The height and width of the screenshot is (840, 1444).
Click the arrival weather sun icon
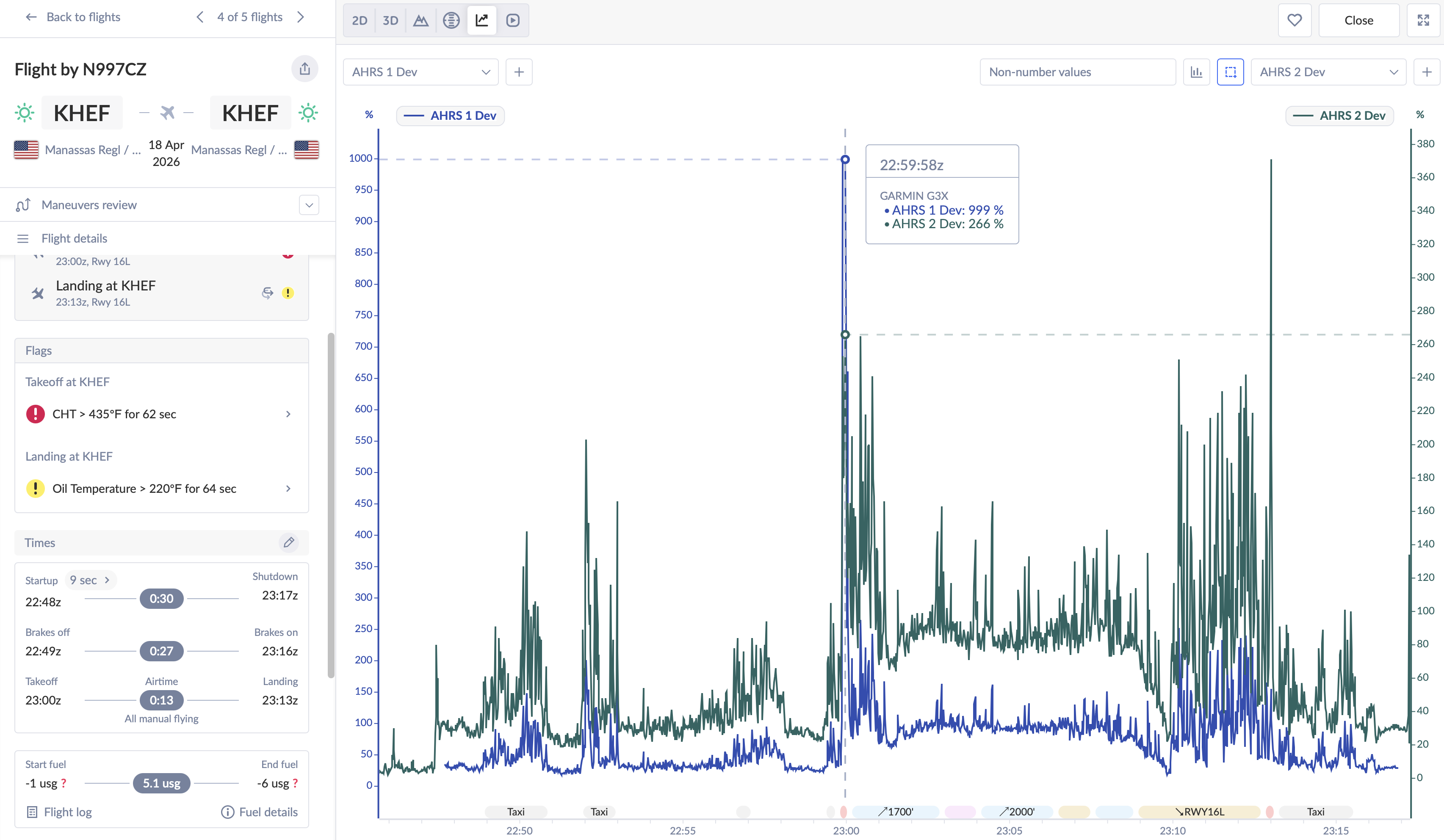click(308, 113)
